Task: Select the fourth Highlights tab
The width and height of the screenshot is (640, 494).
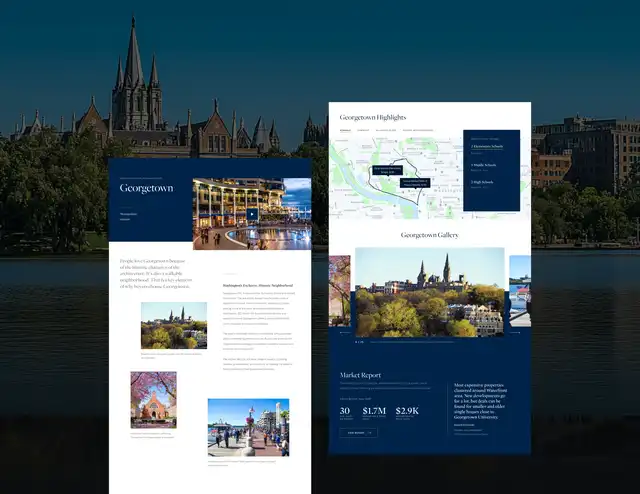Action: click(x=418, y=131)
